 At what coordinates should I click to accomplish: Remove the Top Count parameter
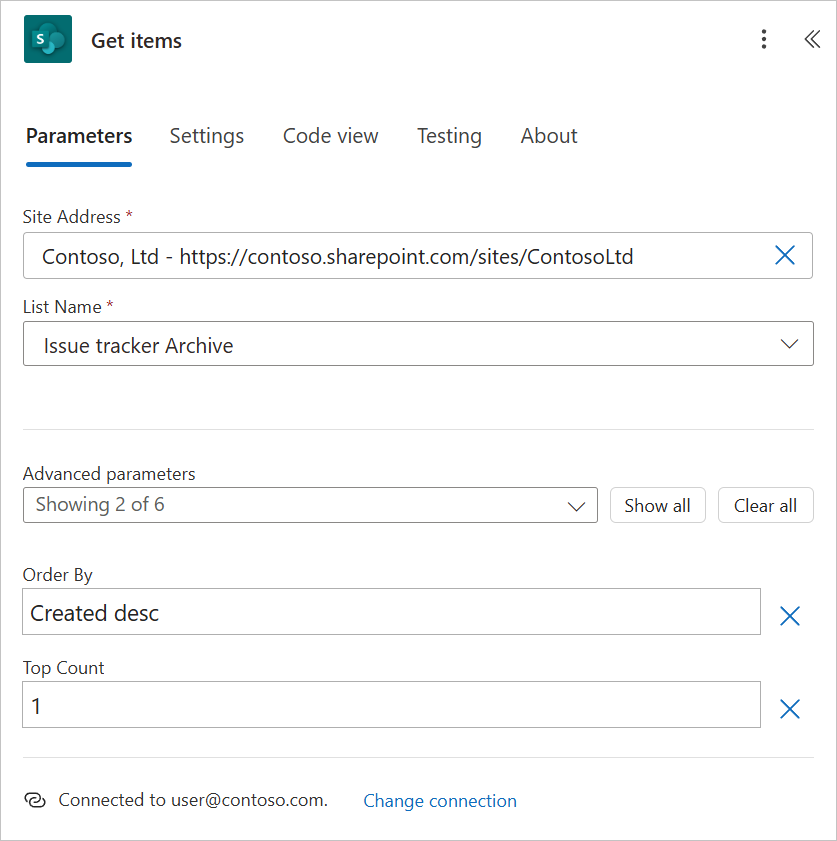coord(790,709)
